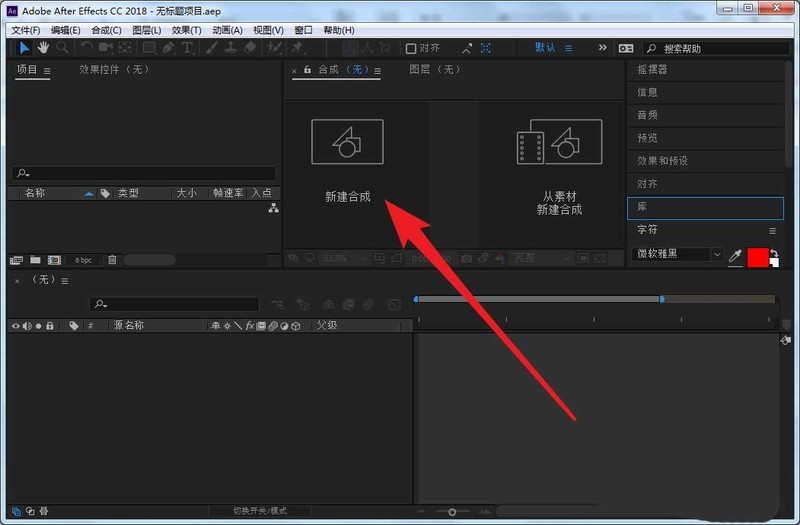
Task: Select the Rotation tool
Action: [x=87, y=48]
